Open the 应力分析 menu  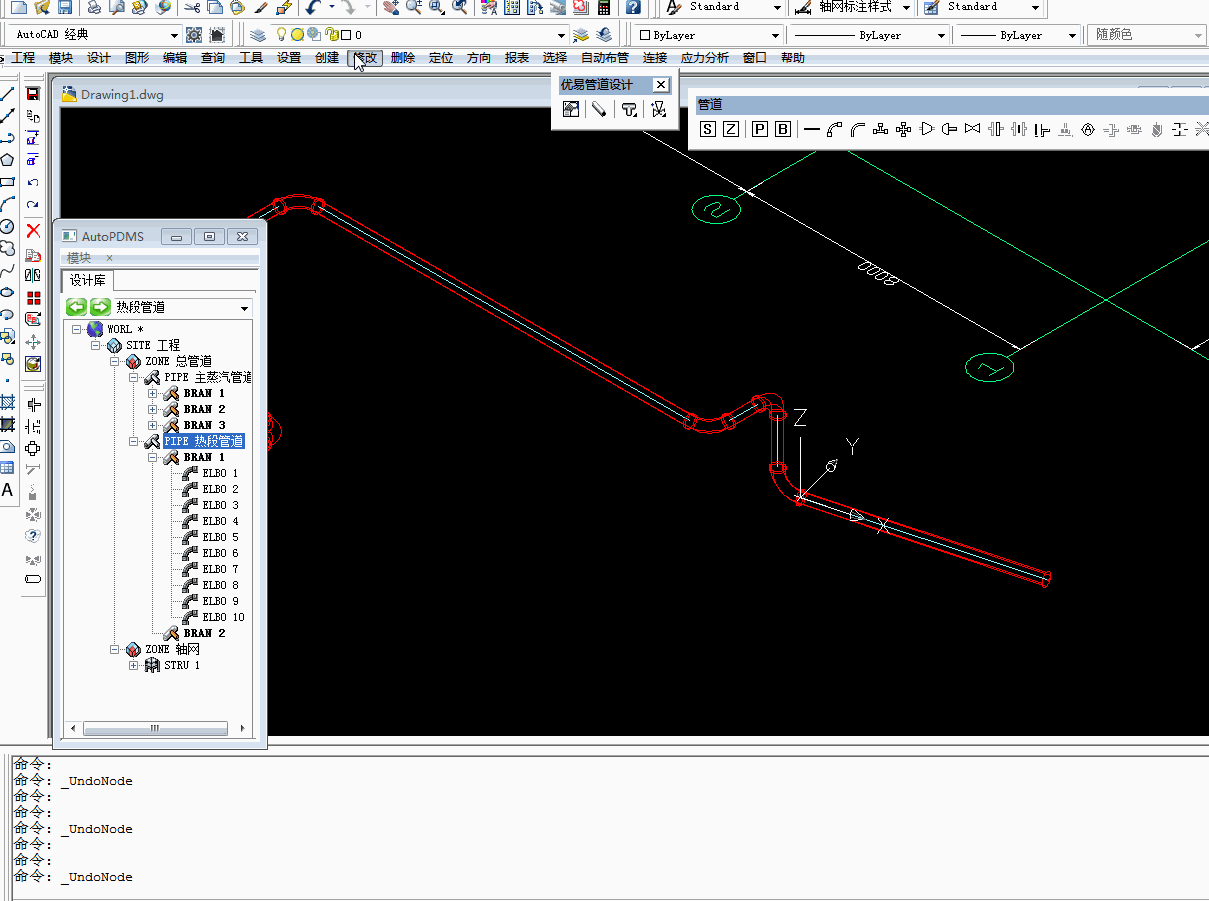point(705,58)
